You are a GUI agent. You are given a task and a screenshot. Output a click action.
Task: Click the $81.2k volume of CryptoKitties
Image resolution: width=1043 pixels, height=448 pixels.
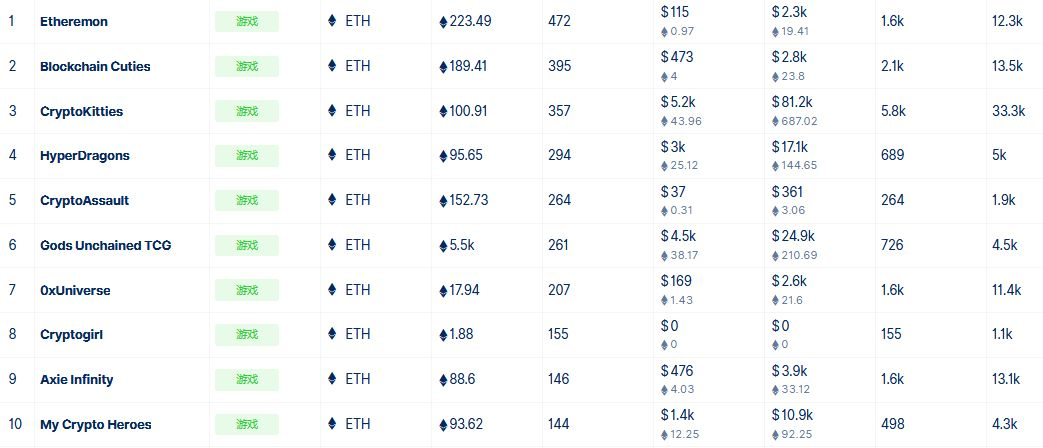pos(792,102)
